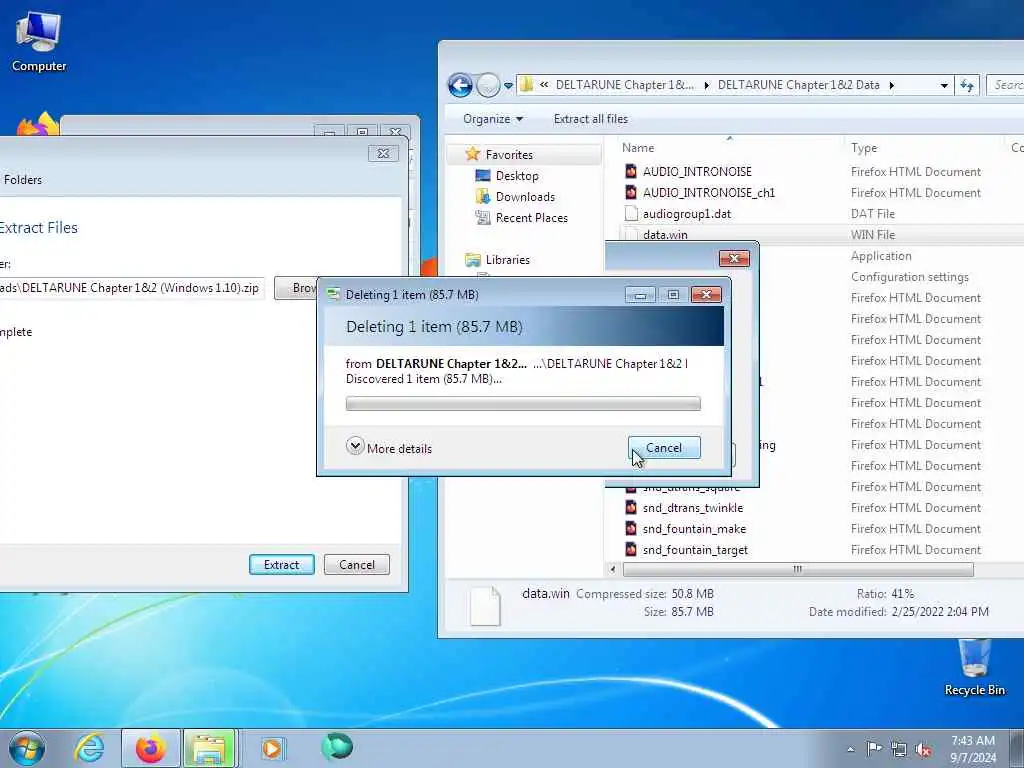
Task: Close the Extract Files wizard window
Action: (383, 153)
